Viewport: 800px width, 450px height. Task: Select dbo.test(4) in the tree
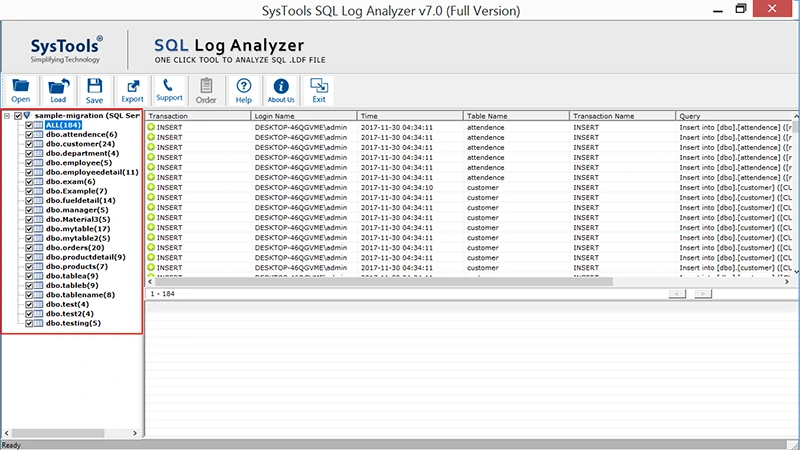pyautogui.click(x=67, y=305)
